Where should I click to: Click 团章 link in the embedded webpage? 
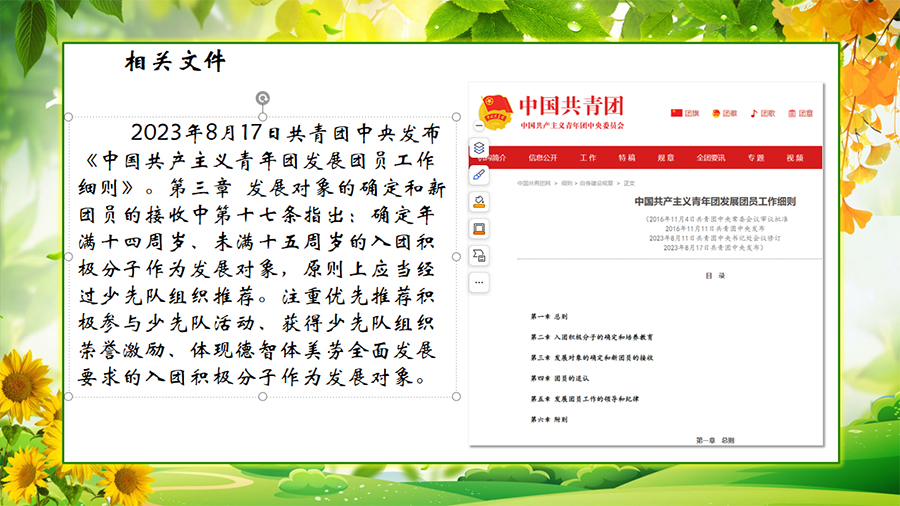point(801,113)
